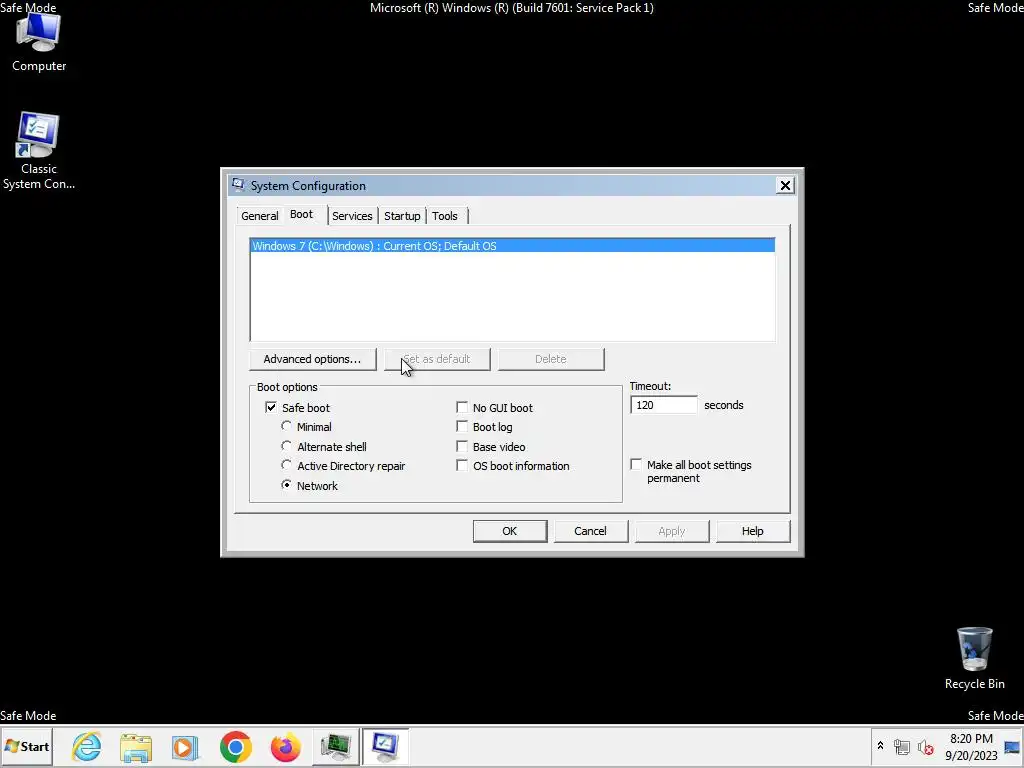Open Advanced options dialog
Screen dimensions: 1024x768
pos(312,359)
